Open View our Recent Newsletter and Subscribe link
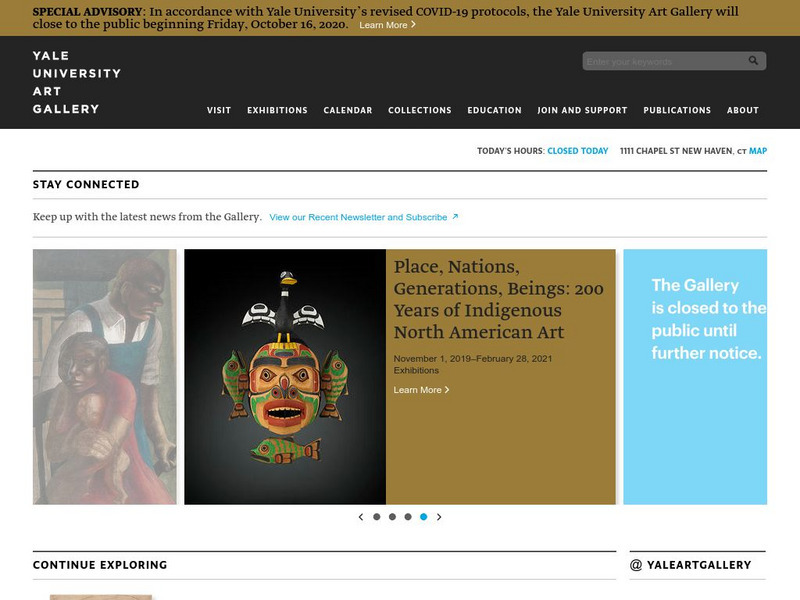The image size is (800, 600). point(363,217)
